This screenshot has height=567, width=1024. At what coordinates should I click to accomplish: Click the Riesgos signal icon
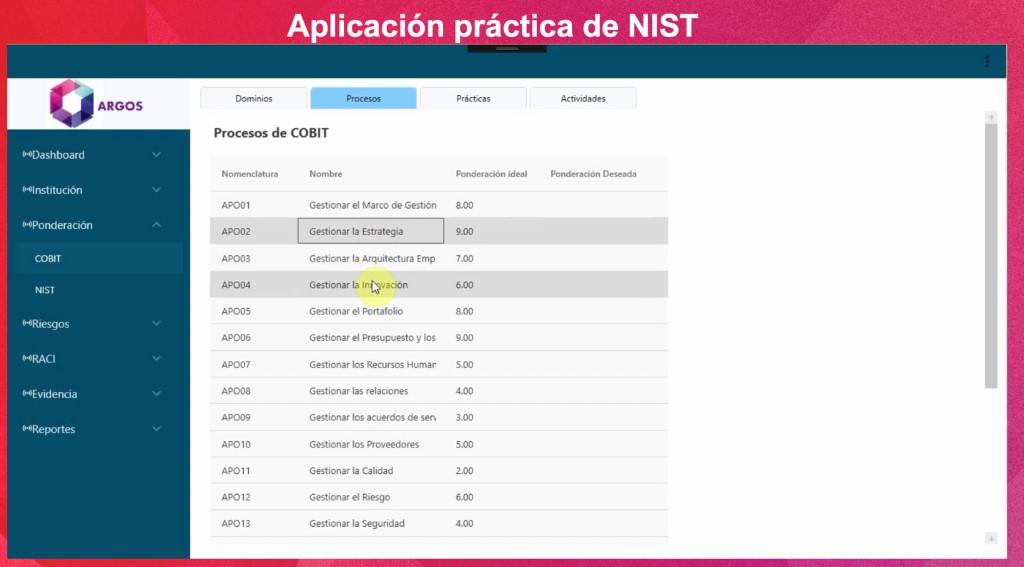coord(27,324)
